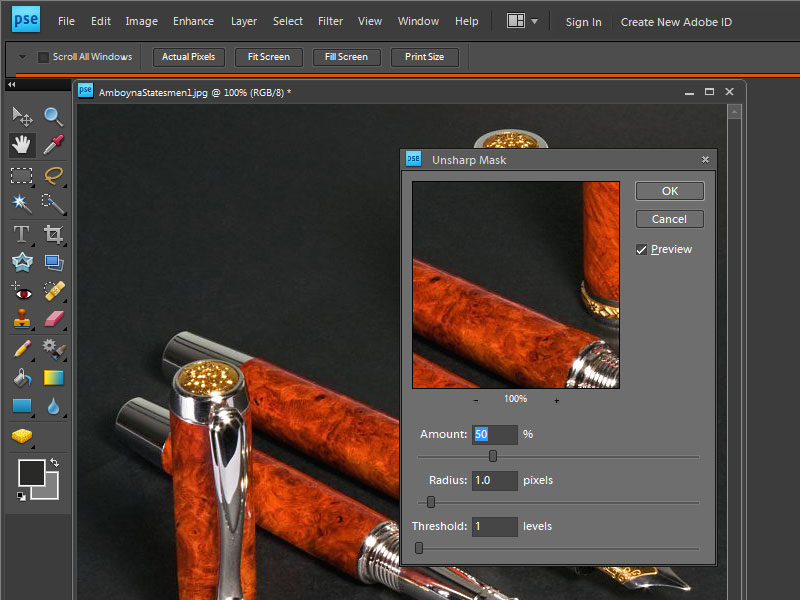Viewport: 800px width, 600px height.
Task: Disable the Preview checkbox in Unsharp Mask
Action: point(642,250)
